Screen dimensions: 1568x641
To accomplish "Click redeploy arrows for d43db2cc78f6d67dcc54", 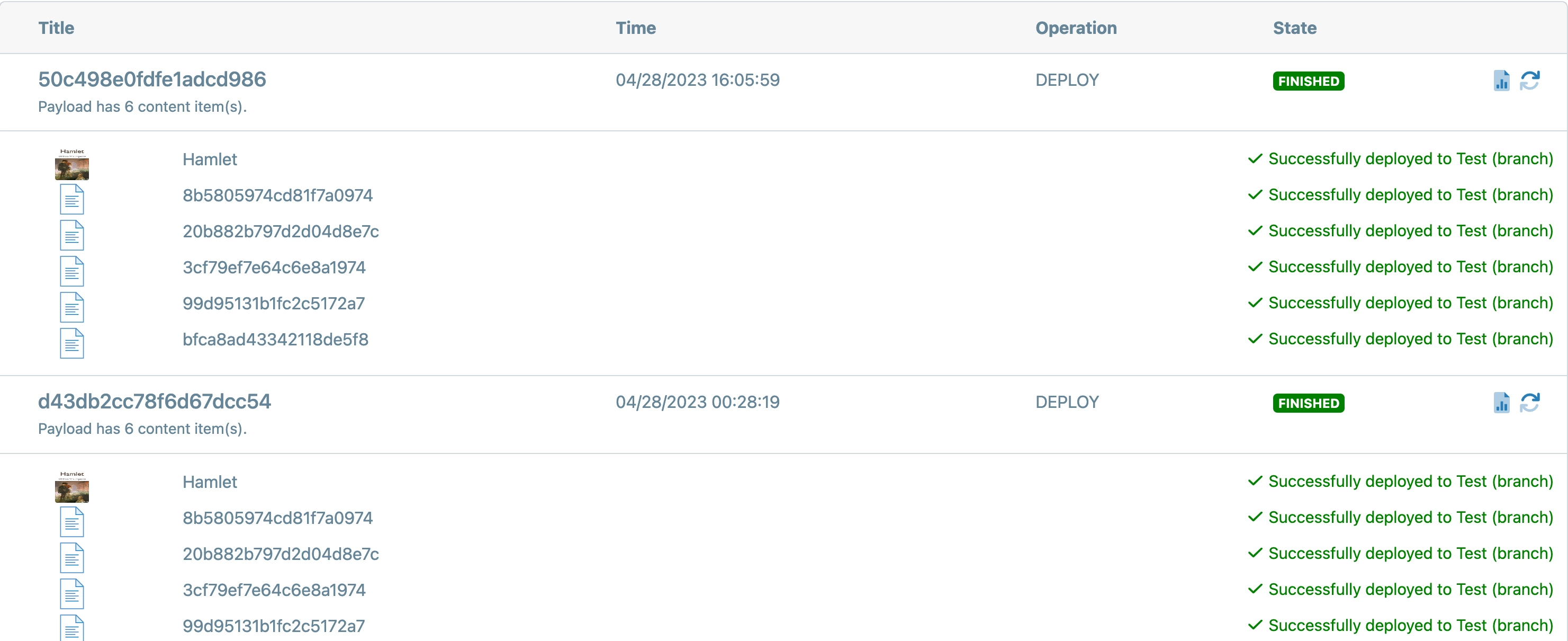I will 1530,403.
